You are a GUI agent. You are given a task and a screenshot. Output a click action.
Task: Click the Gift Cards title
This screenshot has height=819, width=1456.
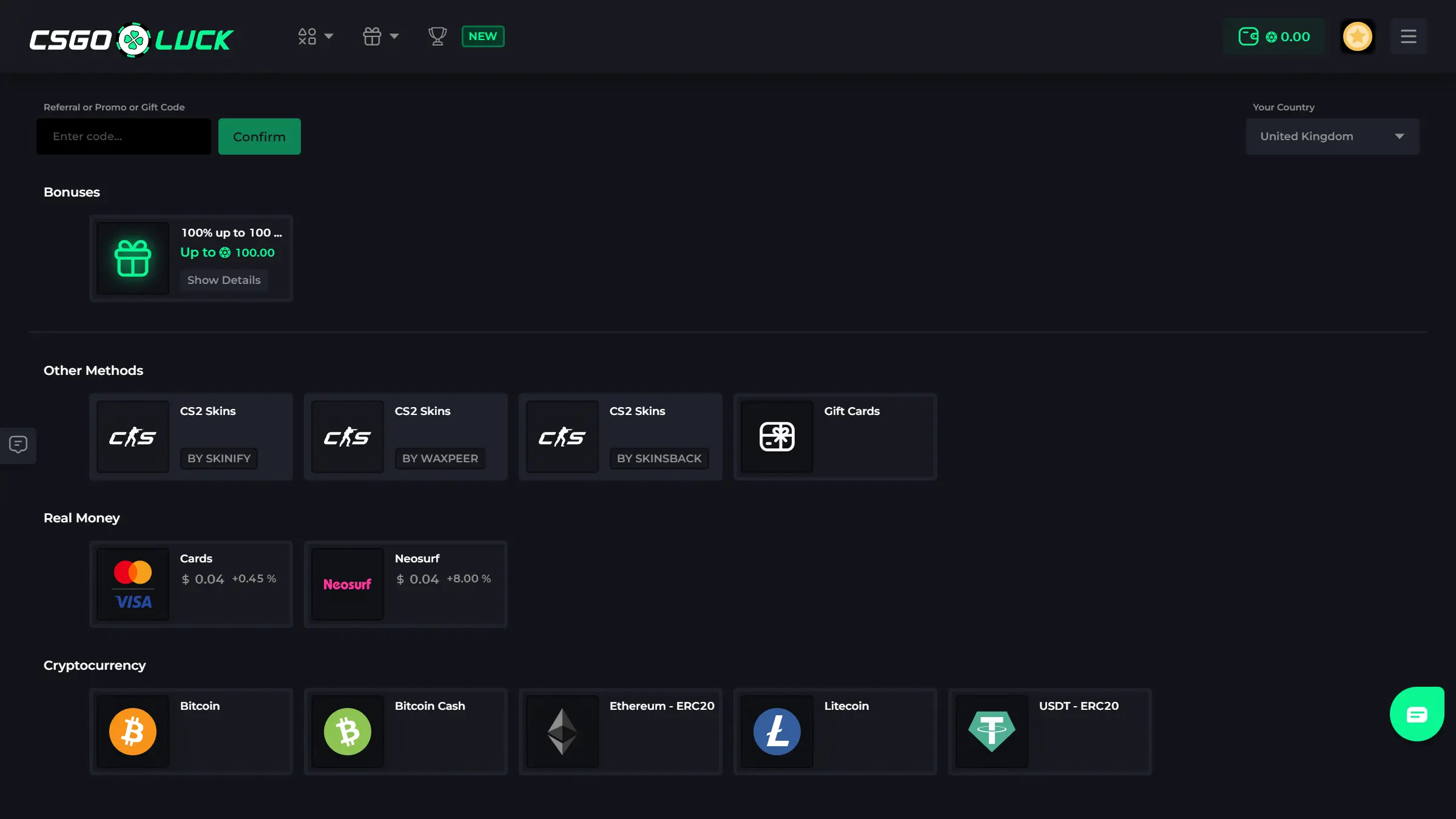852,411
